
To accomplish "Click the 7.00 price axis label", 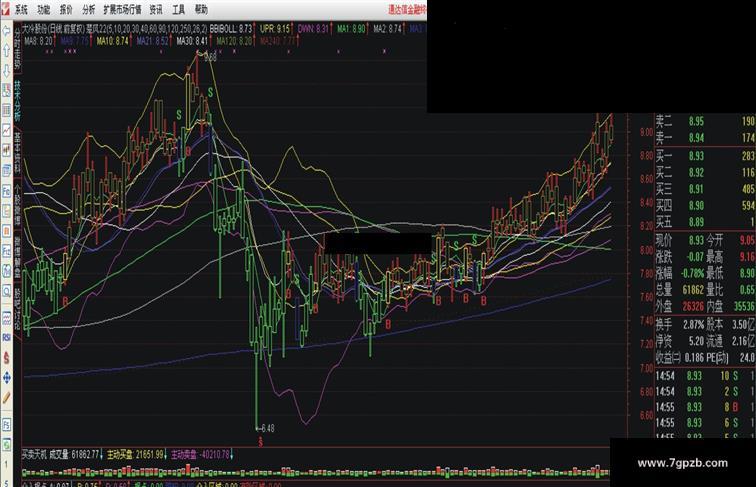I will pos(647,368).
